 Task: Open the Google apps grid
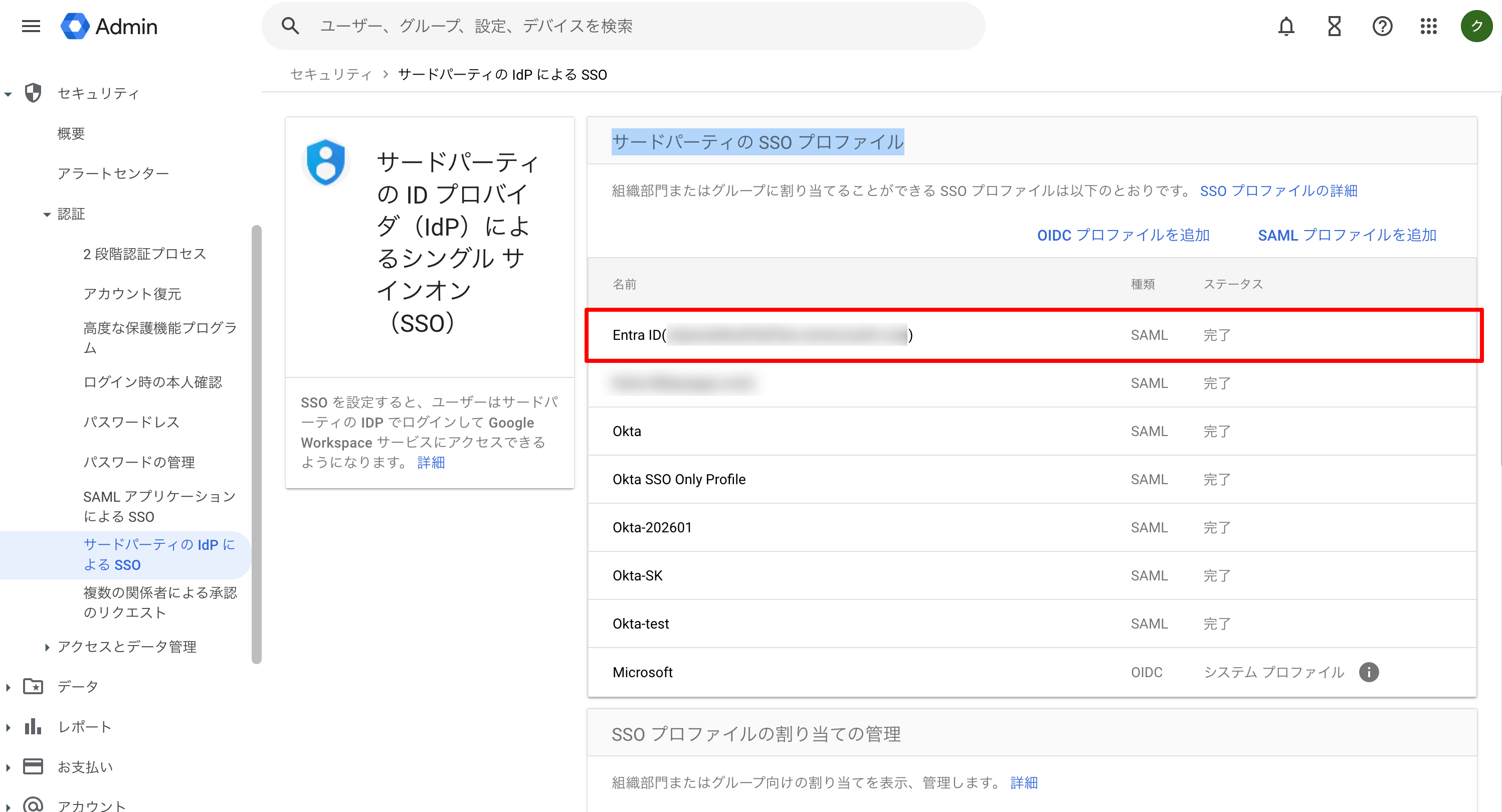click(1428, 26)
